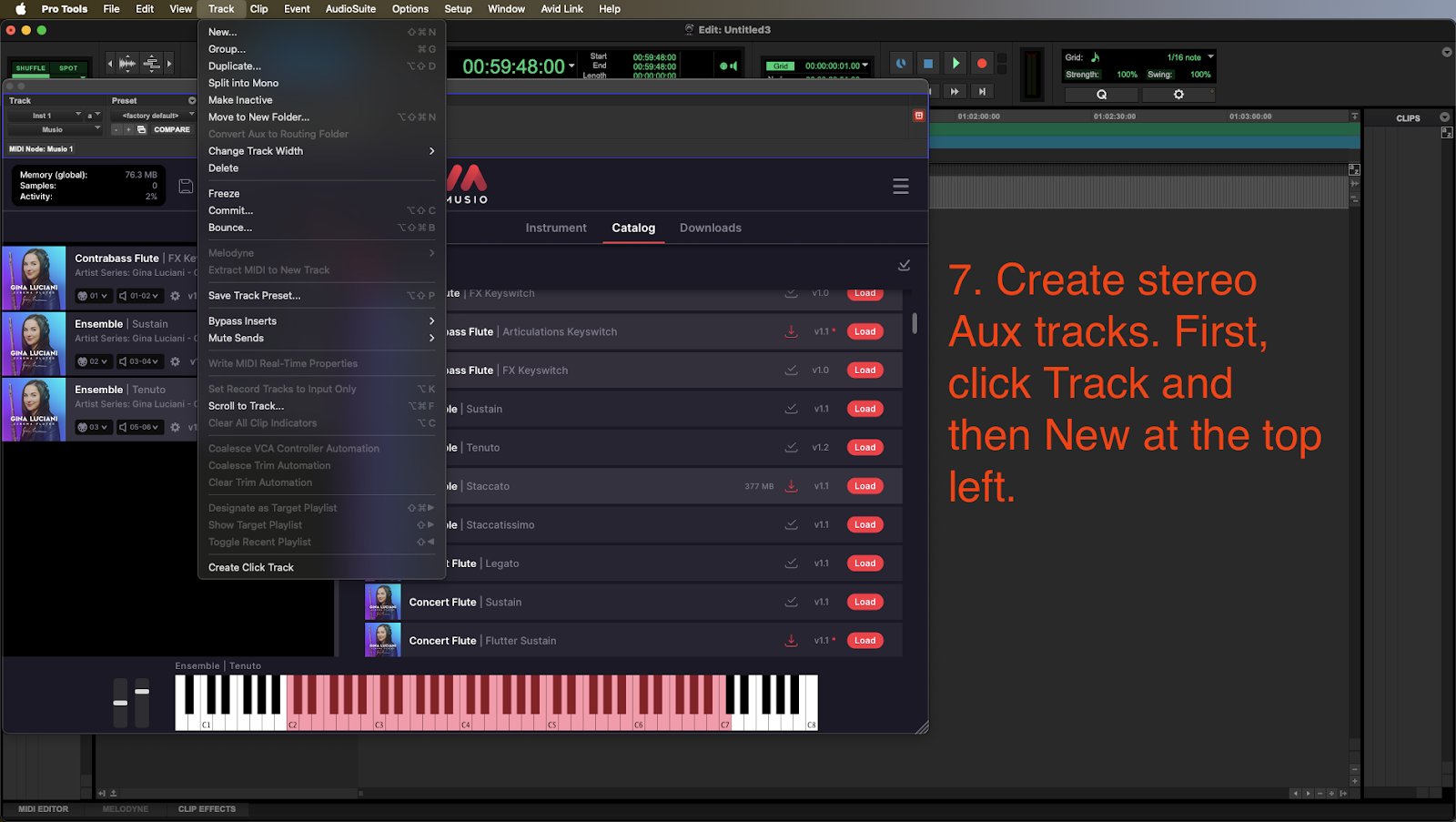The width and height of the screenshot is (1456, 822).
Task: Open the factory default preset dropdown
Action: pos(153,116)
